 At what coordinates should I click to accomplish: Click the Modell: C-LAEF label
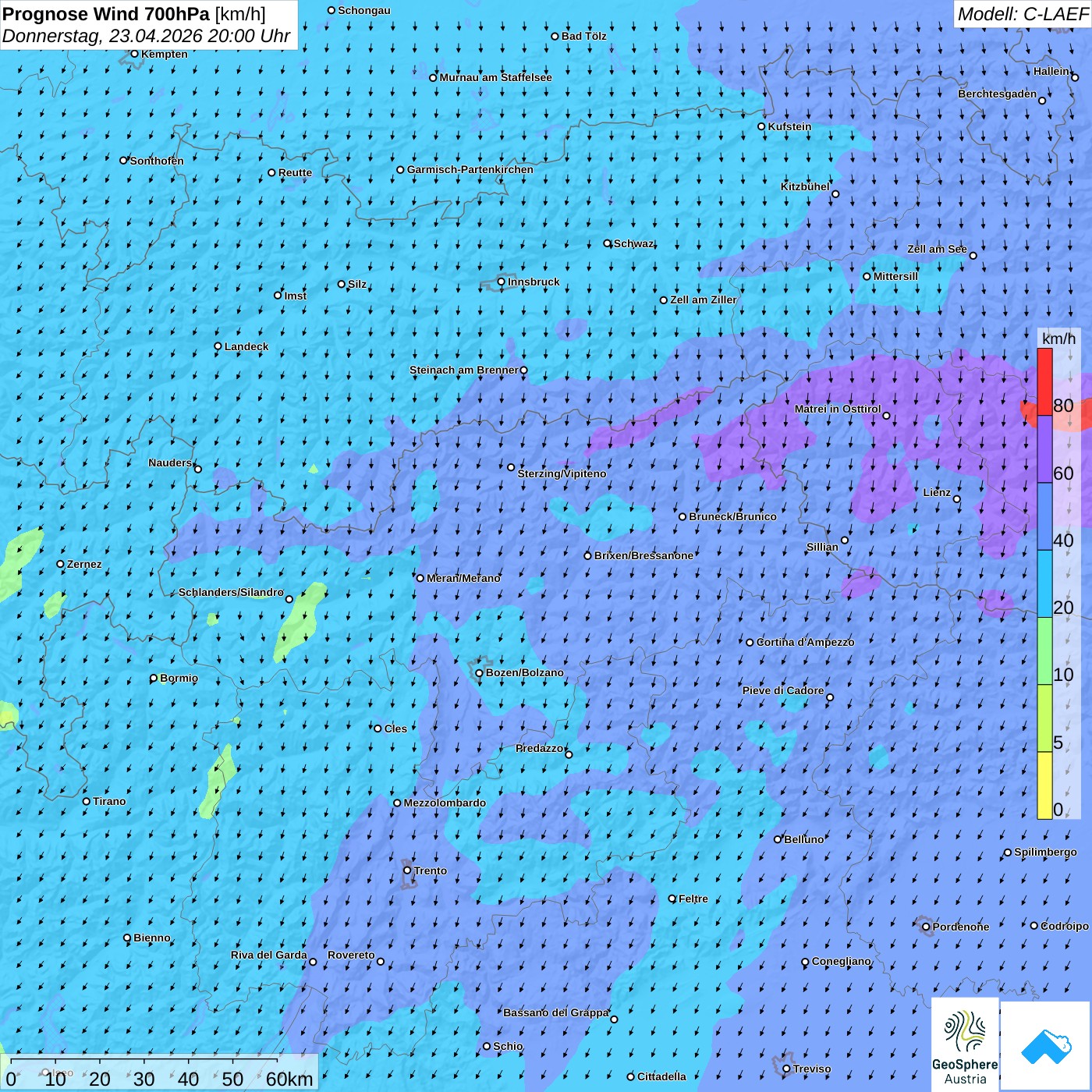coord(1022,14)
